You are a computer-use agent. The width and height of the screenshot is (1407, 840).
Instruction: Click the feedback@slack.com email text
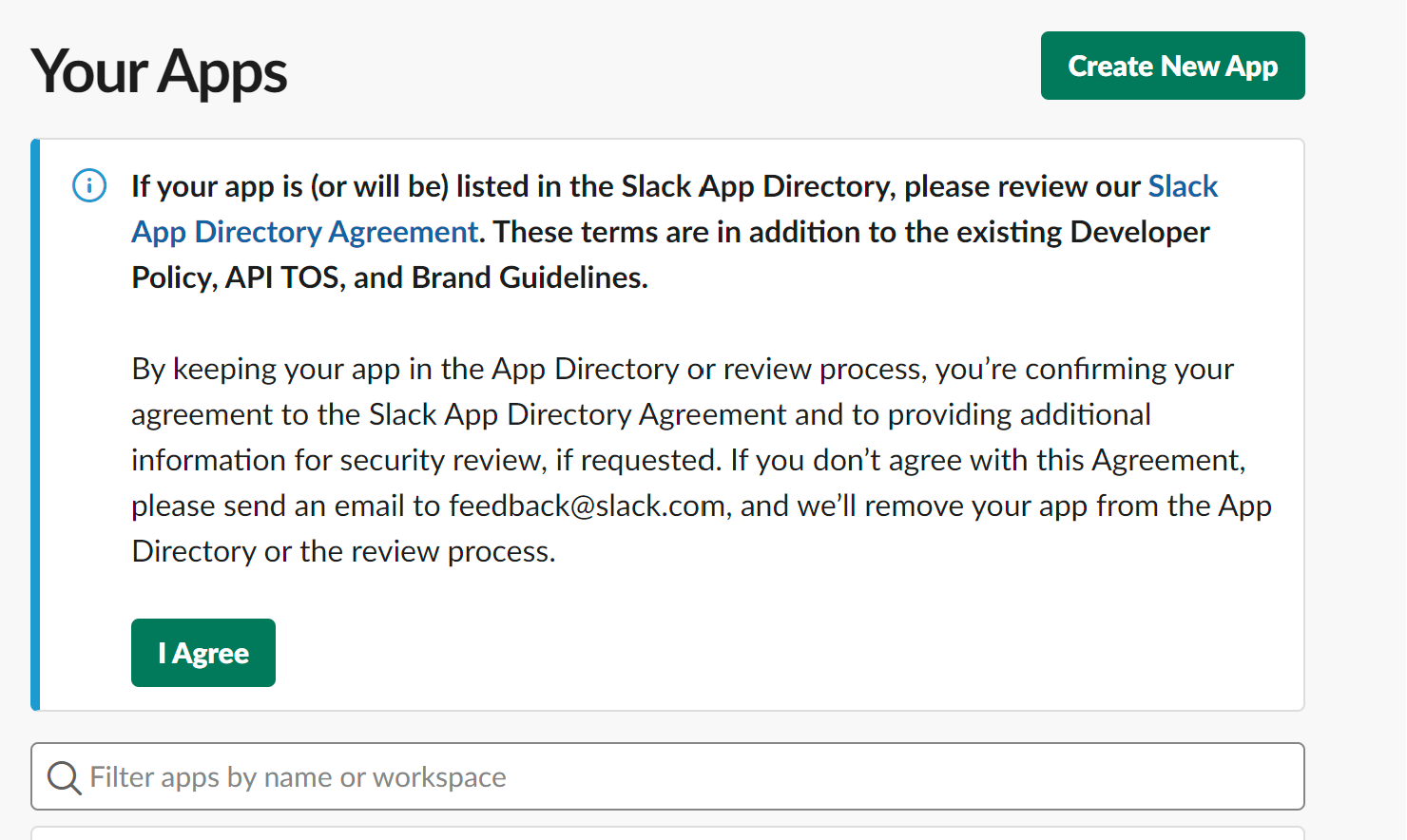click(587, 506)
